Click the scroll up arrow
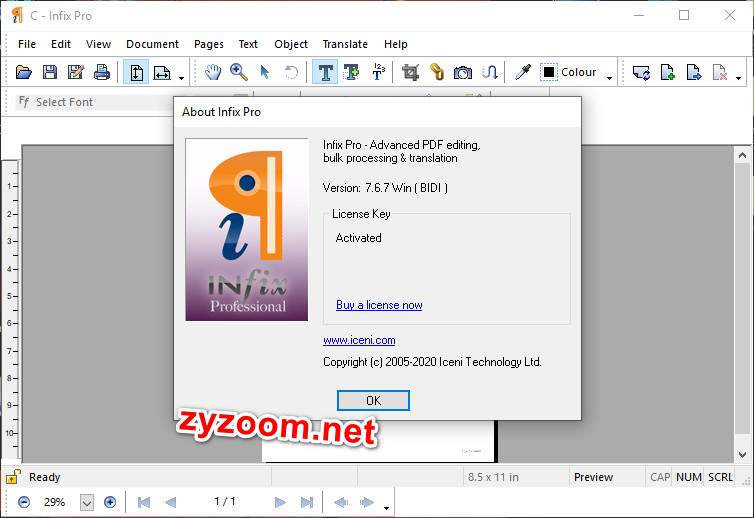 (x=742, y=155)
